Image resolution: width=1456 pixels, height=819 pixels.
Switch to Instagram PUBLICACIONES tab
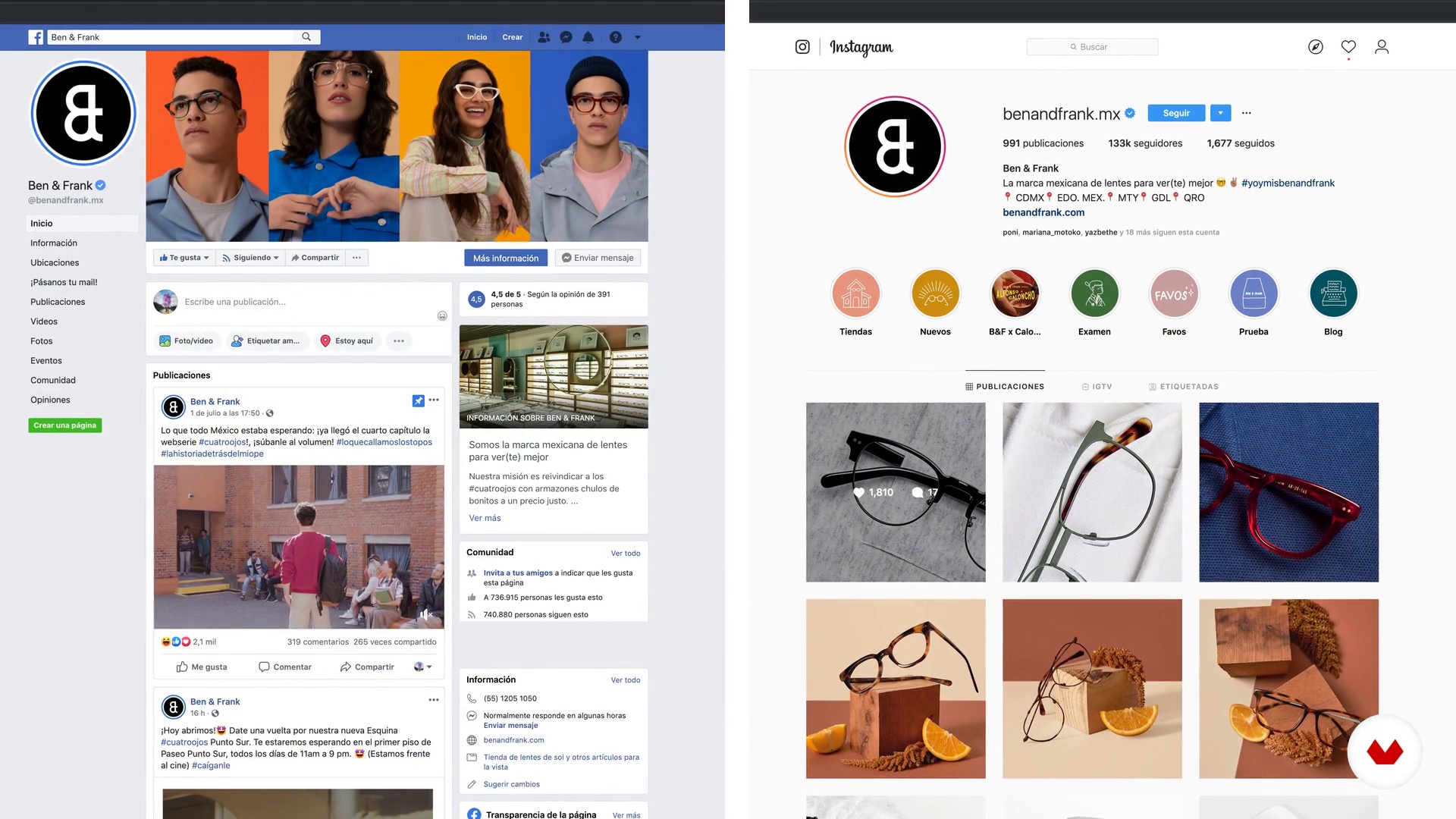coord(1005,387)
